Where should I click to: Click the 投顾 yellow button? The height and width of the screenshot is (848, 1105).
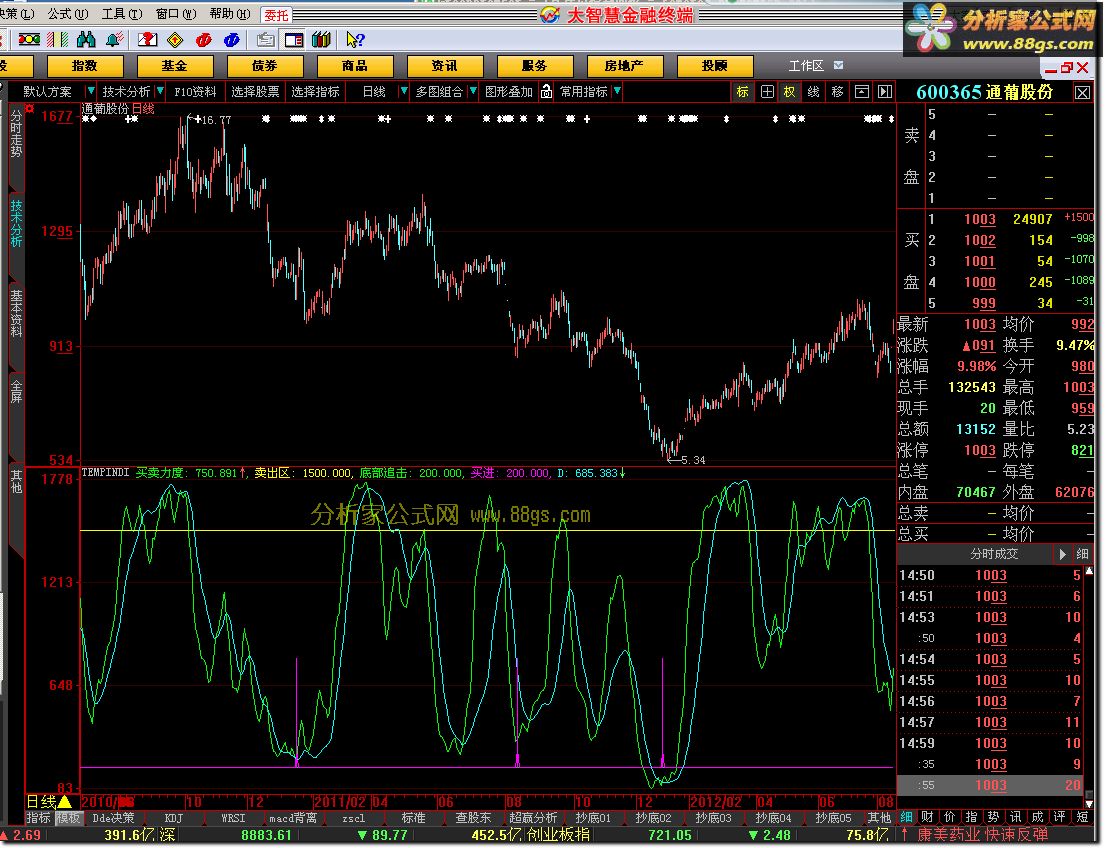coord(715,66)
